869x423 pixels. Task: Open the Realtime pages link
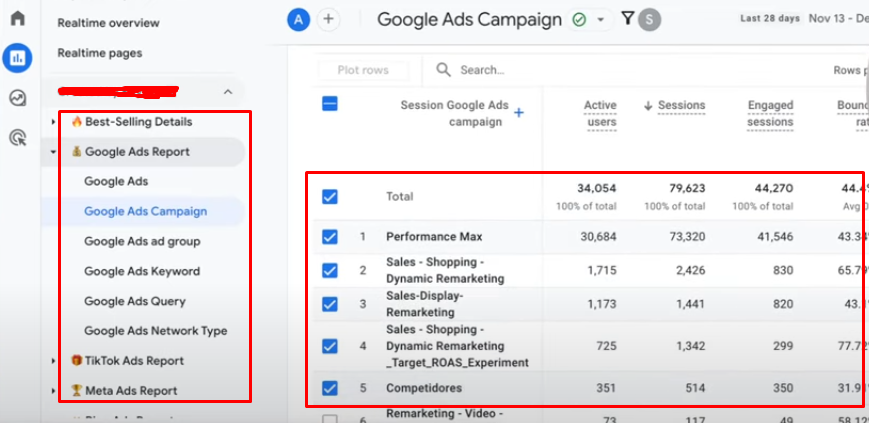99,53
